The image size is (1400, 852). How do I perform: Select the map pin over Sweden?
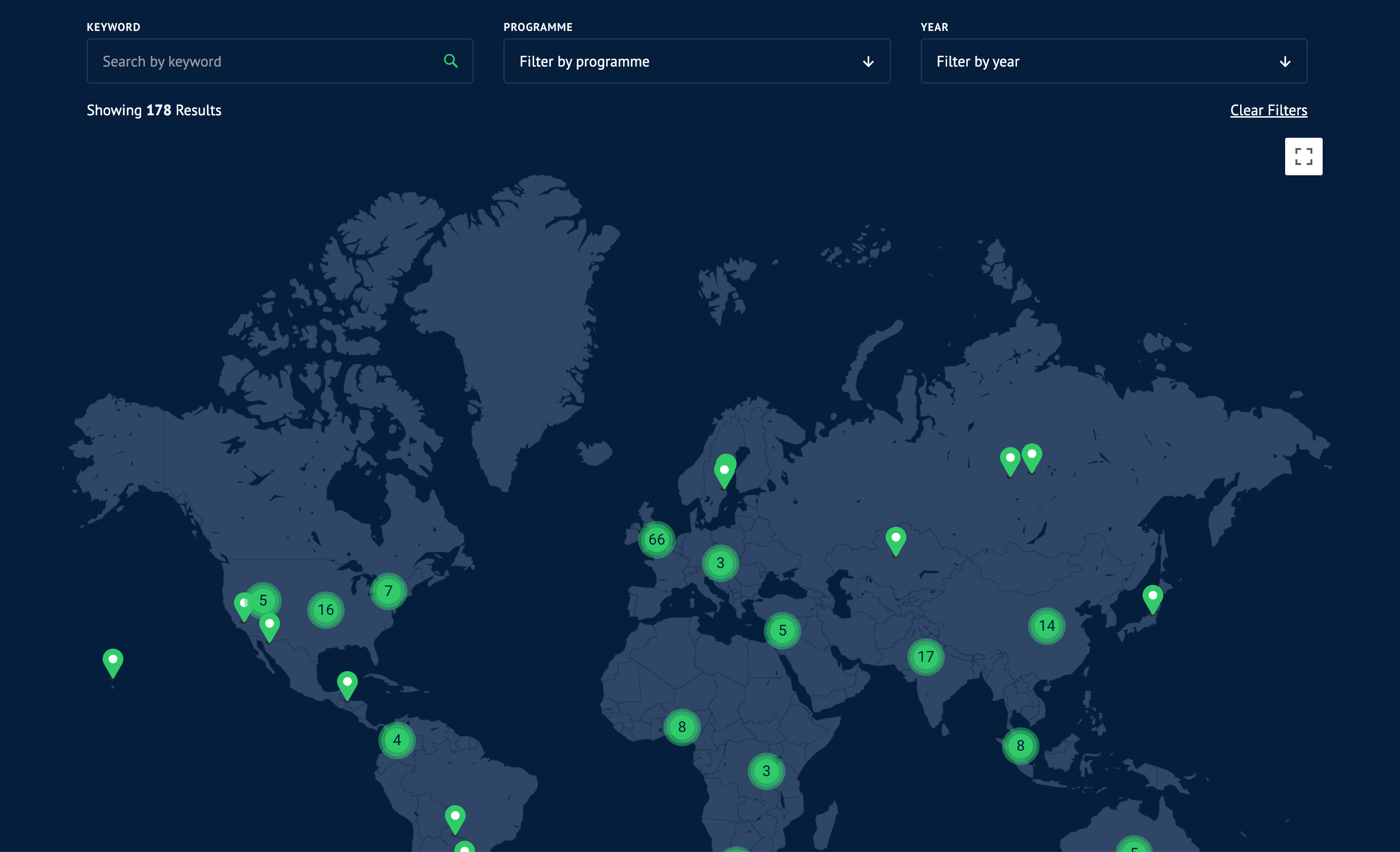click(724, 472)
